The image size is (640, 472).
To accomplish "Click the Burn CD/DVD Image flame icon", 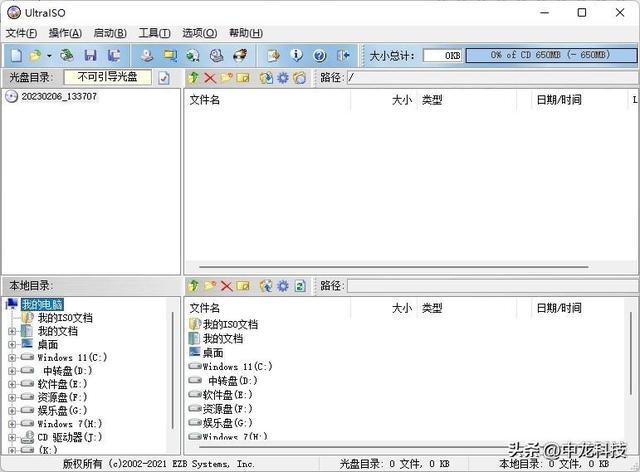I will tap(240, 55).
